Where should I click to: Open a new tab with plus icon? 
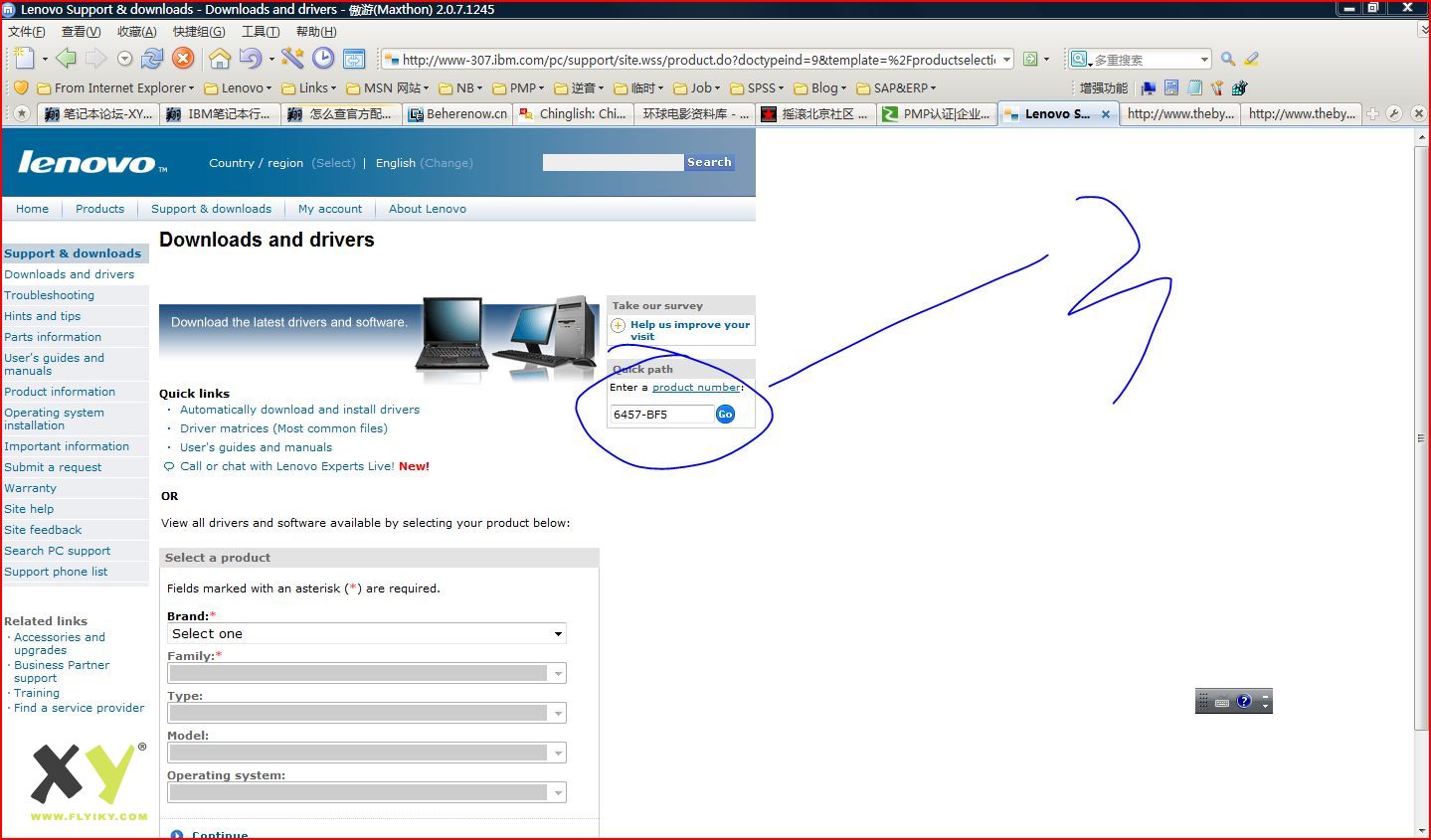(1372, 113)
